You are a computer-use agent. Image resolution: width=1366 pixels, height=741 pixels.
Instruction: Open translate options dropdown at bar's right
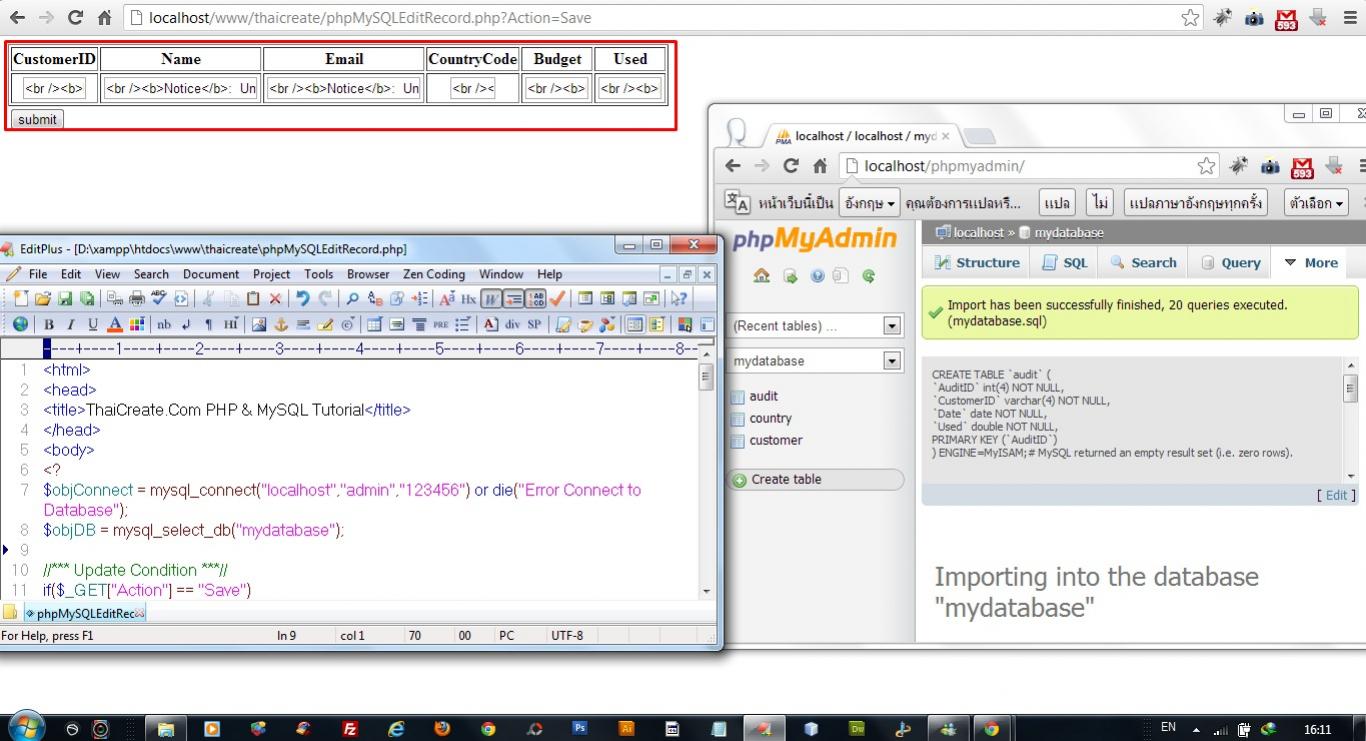pyautogui.click(x=1316, y=203)
